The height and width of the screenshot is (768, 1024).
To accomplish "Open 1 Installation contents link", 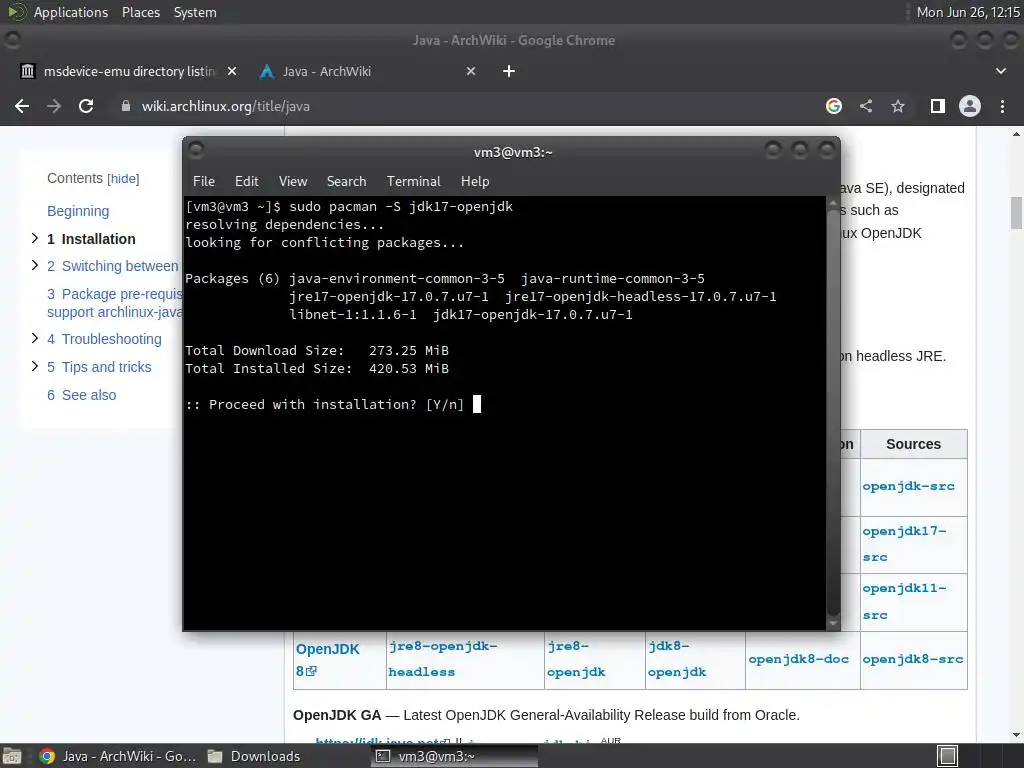I will coord(91,239).
